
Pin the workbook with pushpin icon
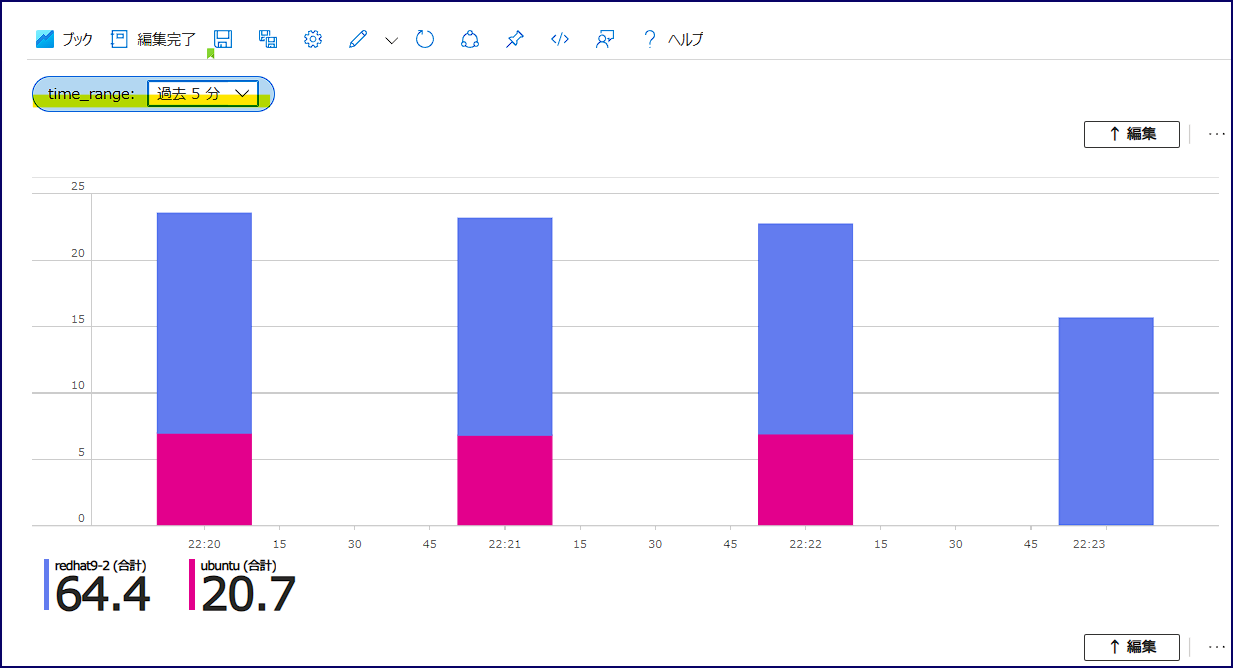pyautogui.click(x=515, y=39)
